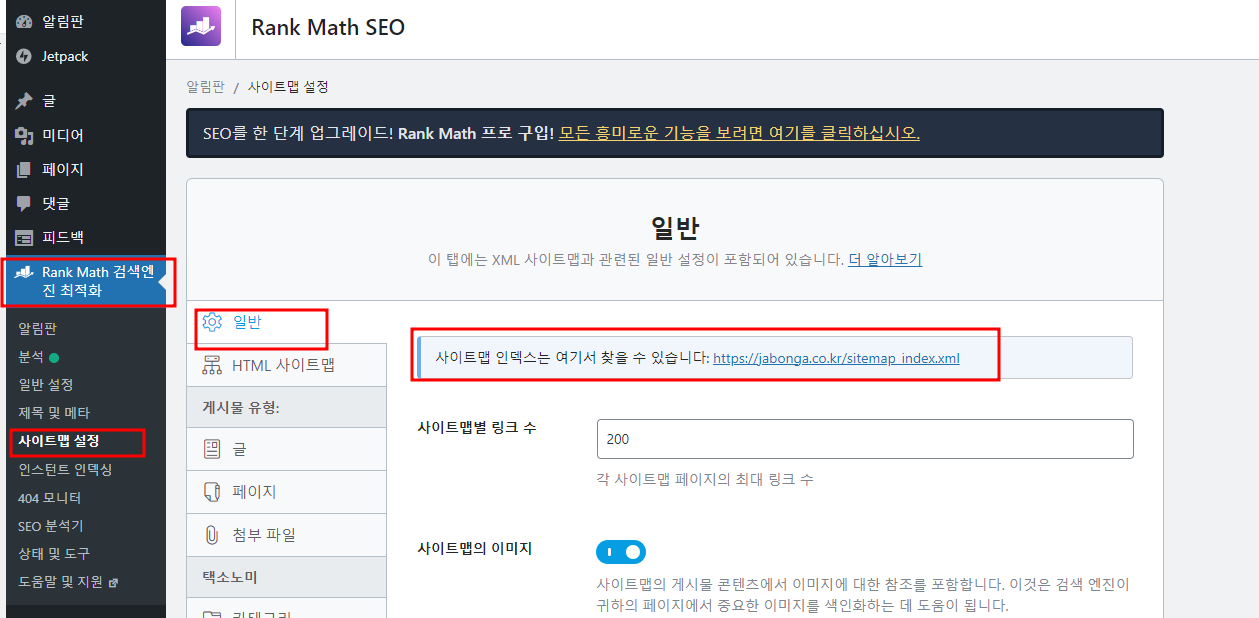This screenshot has height=618, width=1259.
Task: Click the Rank Math chart icon in sidebar
Action: 24,273
